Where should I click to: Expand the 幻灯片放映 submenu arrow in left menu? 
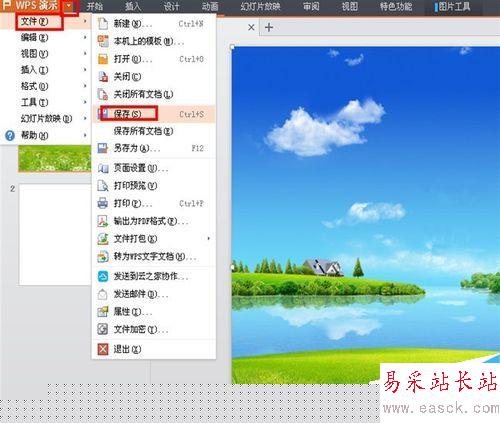click(x=85, y=118)
